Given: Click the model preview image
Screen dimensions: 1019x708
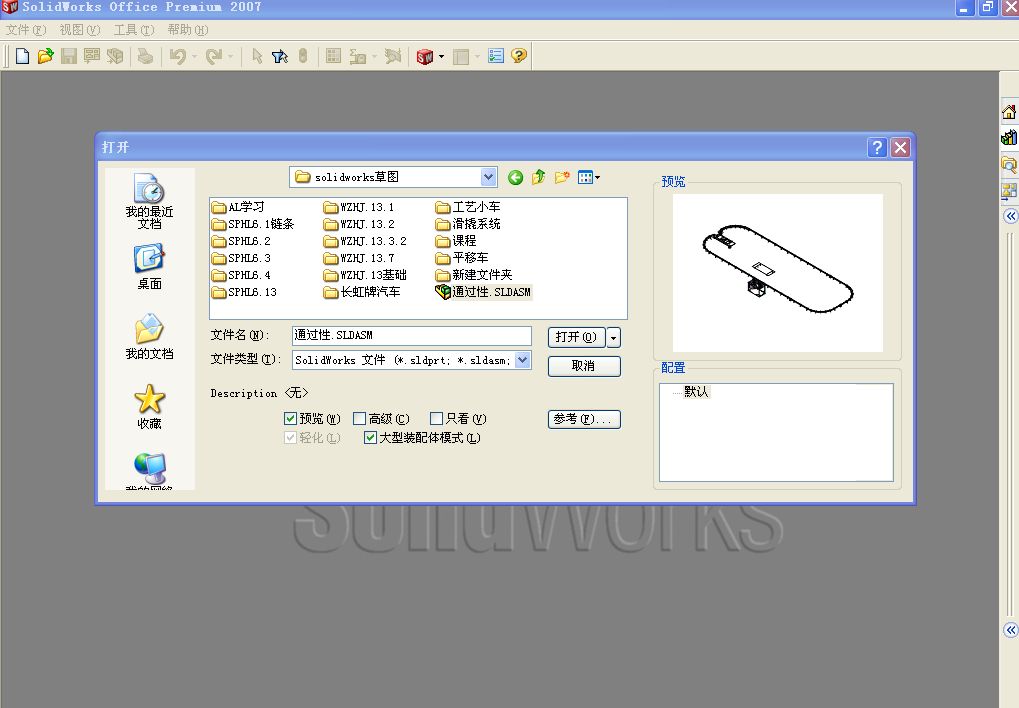Looking at the screenshot, I should [777, 273].
